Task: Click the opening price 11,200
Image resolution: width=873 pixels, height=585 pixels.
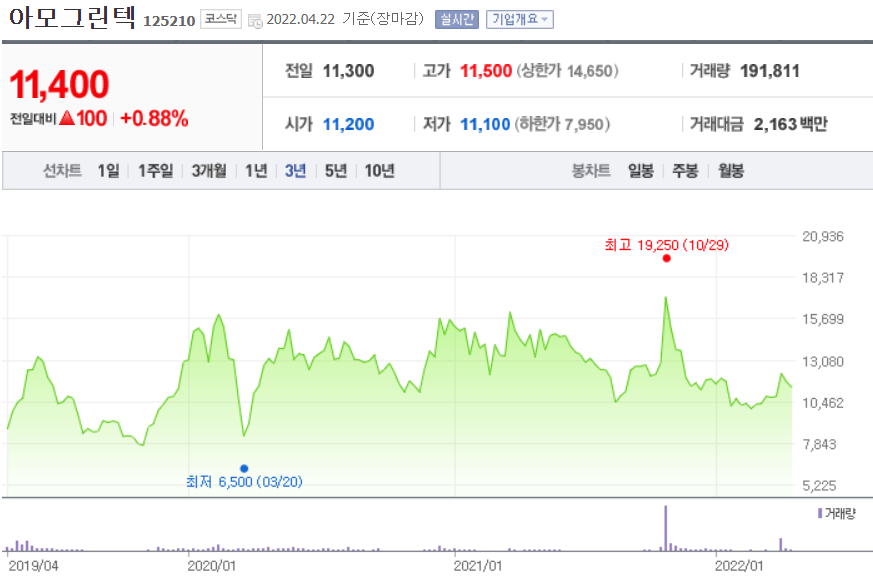Action: (x=349, y=124)
